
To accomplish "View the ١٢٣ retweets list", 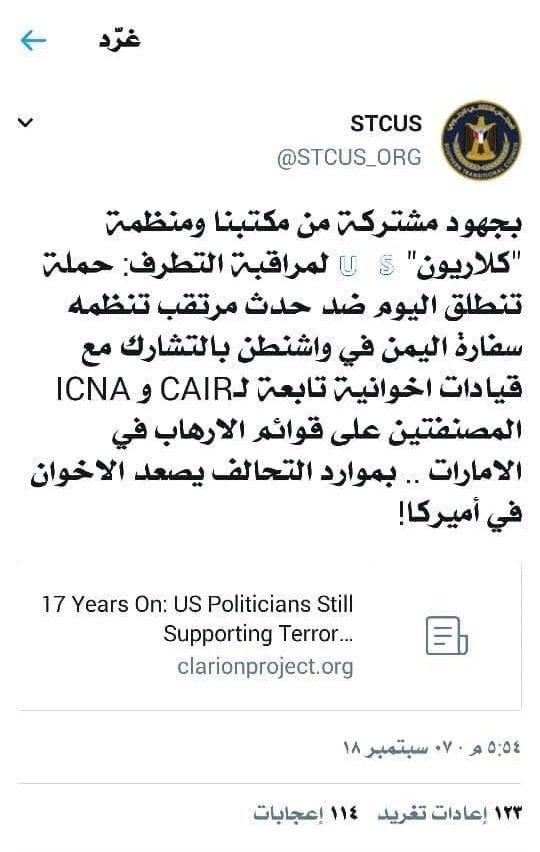I will pos(450,813).
